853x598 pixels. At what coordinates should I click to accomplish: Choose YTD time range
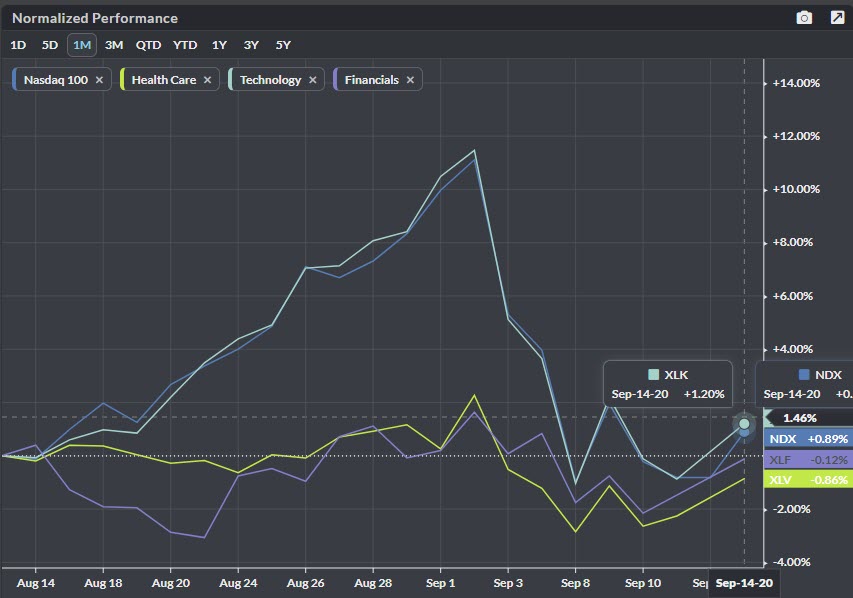184,44
